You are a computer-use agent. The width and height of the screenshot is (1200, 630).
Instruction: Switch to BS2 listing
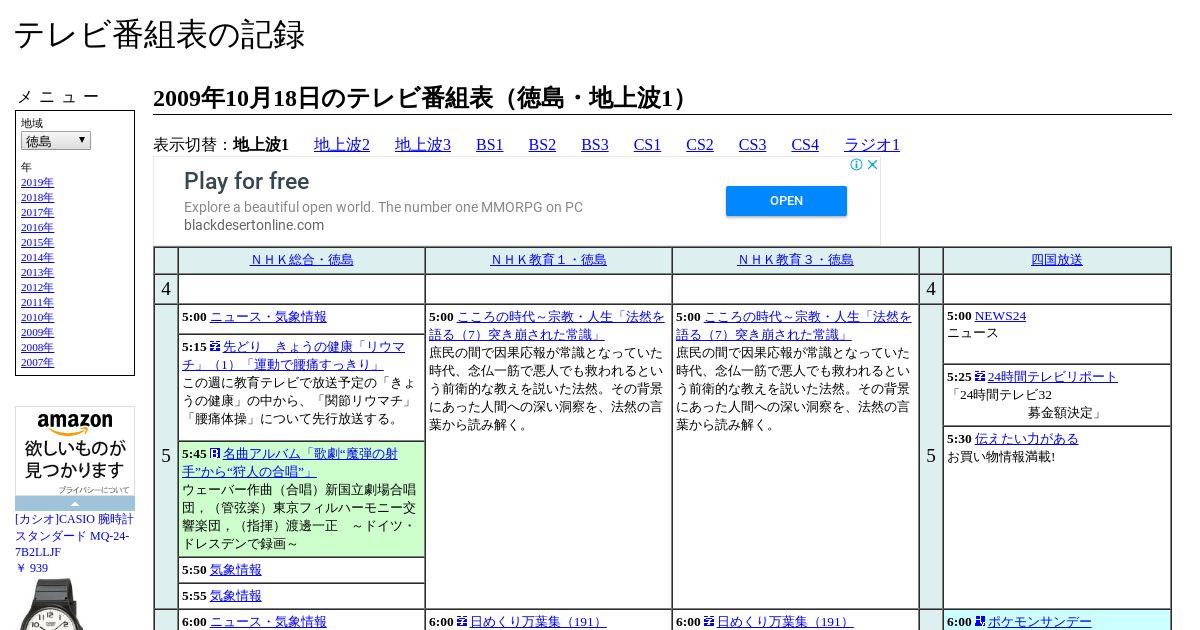542,145
